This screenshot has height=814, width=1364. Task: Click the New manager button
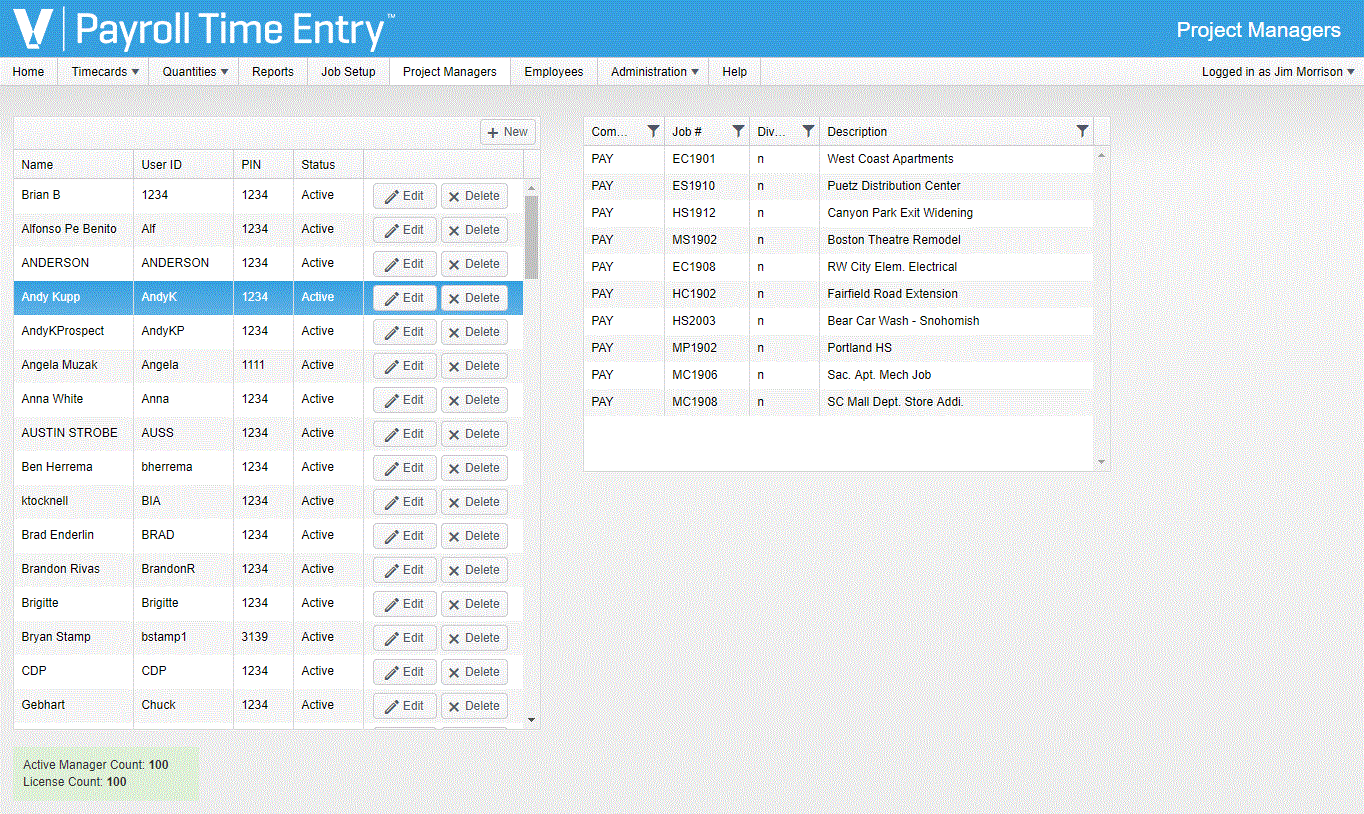508,132
